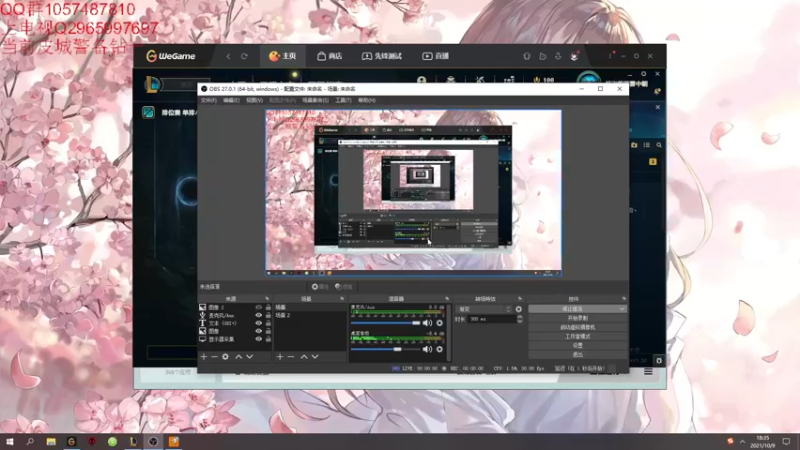This screenshot has height=450, width=800.
Task: Open OBS 设置 button
Action: [x=578, y=345]
